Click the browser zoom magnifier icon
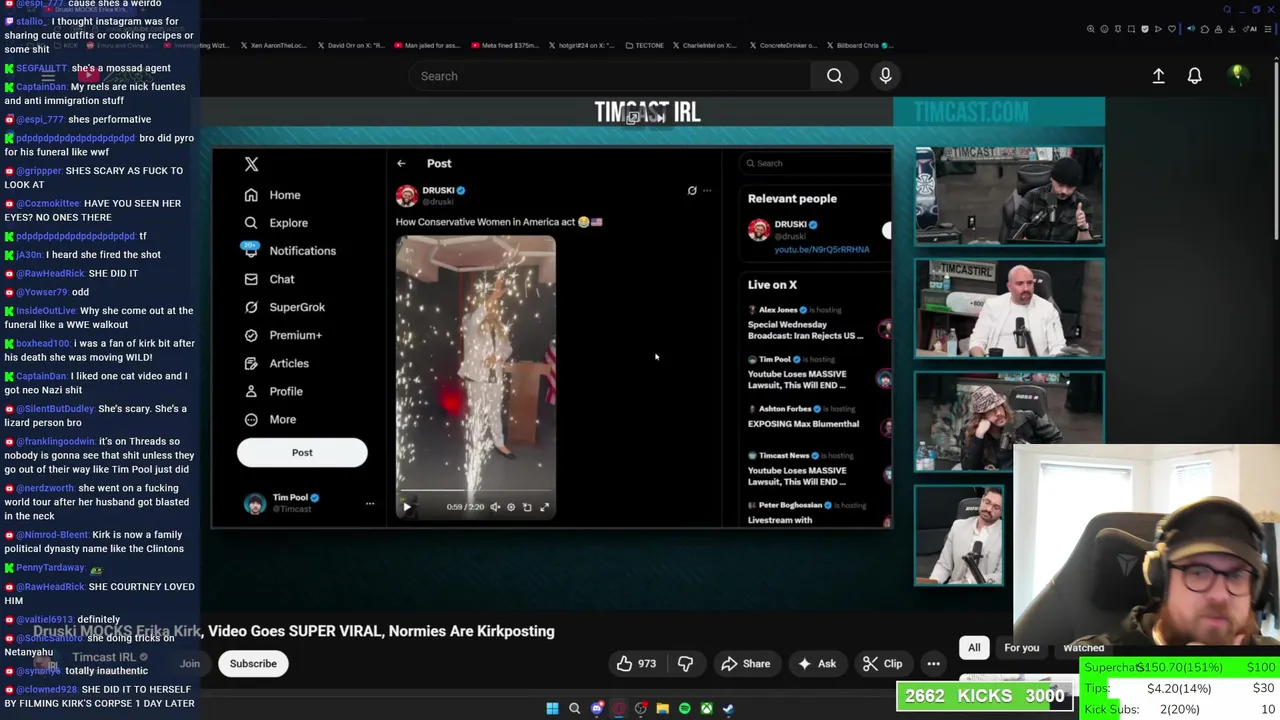This screenshot has height=720, width=1280. (x=1090, y=29)
